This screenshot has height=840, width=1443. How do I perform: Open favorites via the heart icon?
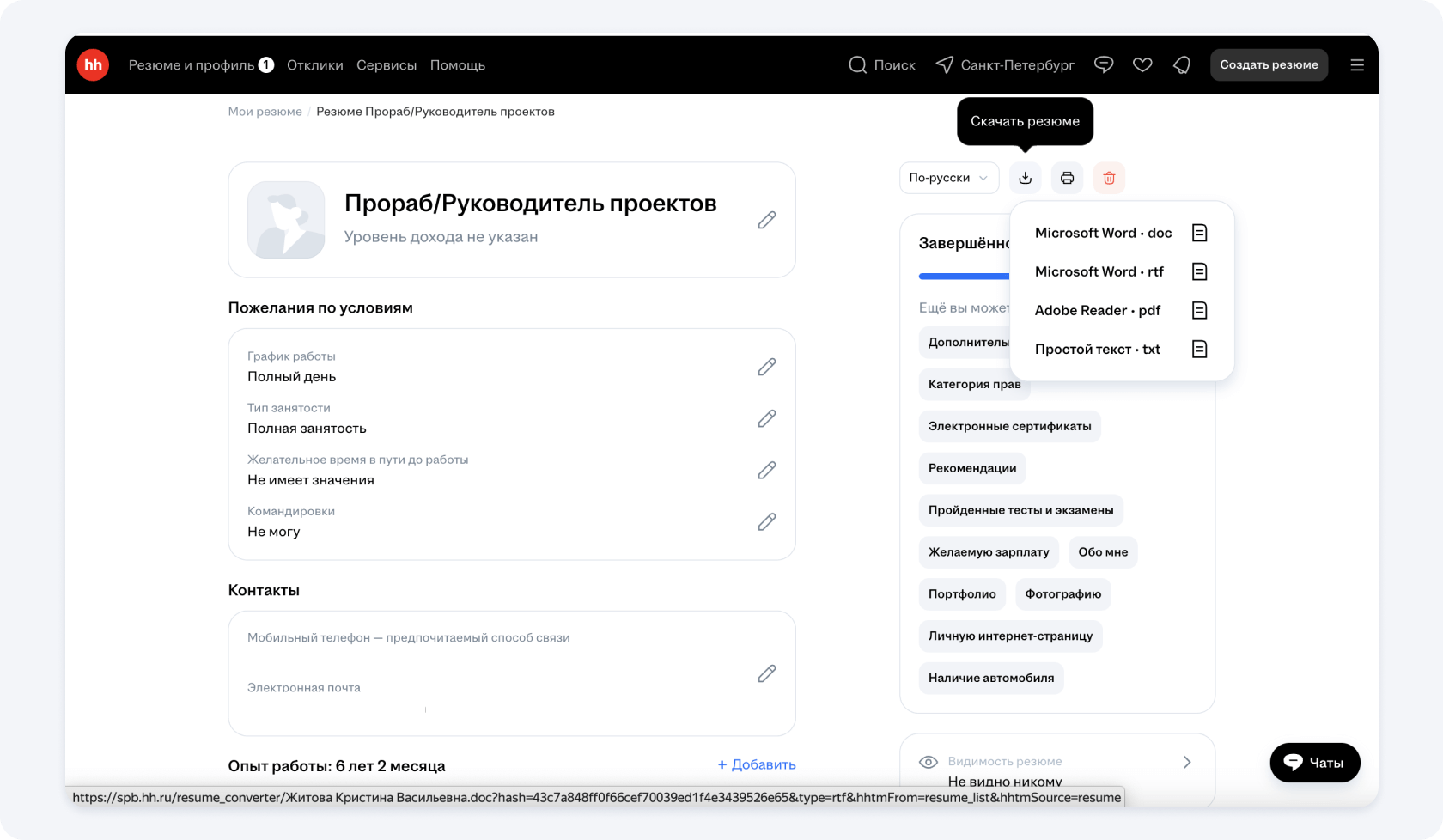[x=1142, y=65]
